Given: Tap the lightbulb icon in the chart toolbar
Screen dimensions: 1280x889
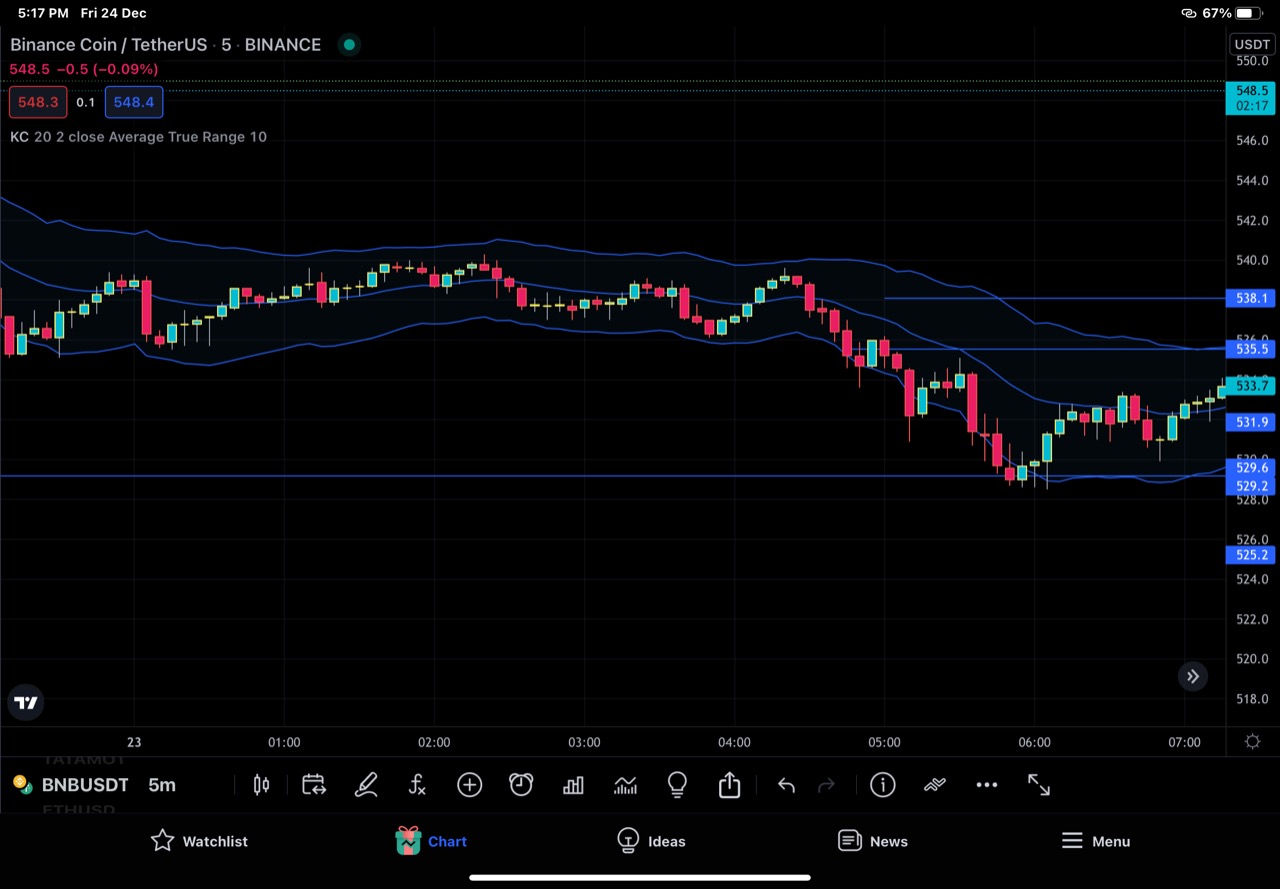Looking at the screenshot, I should coord(677,785).
